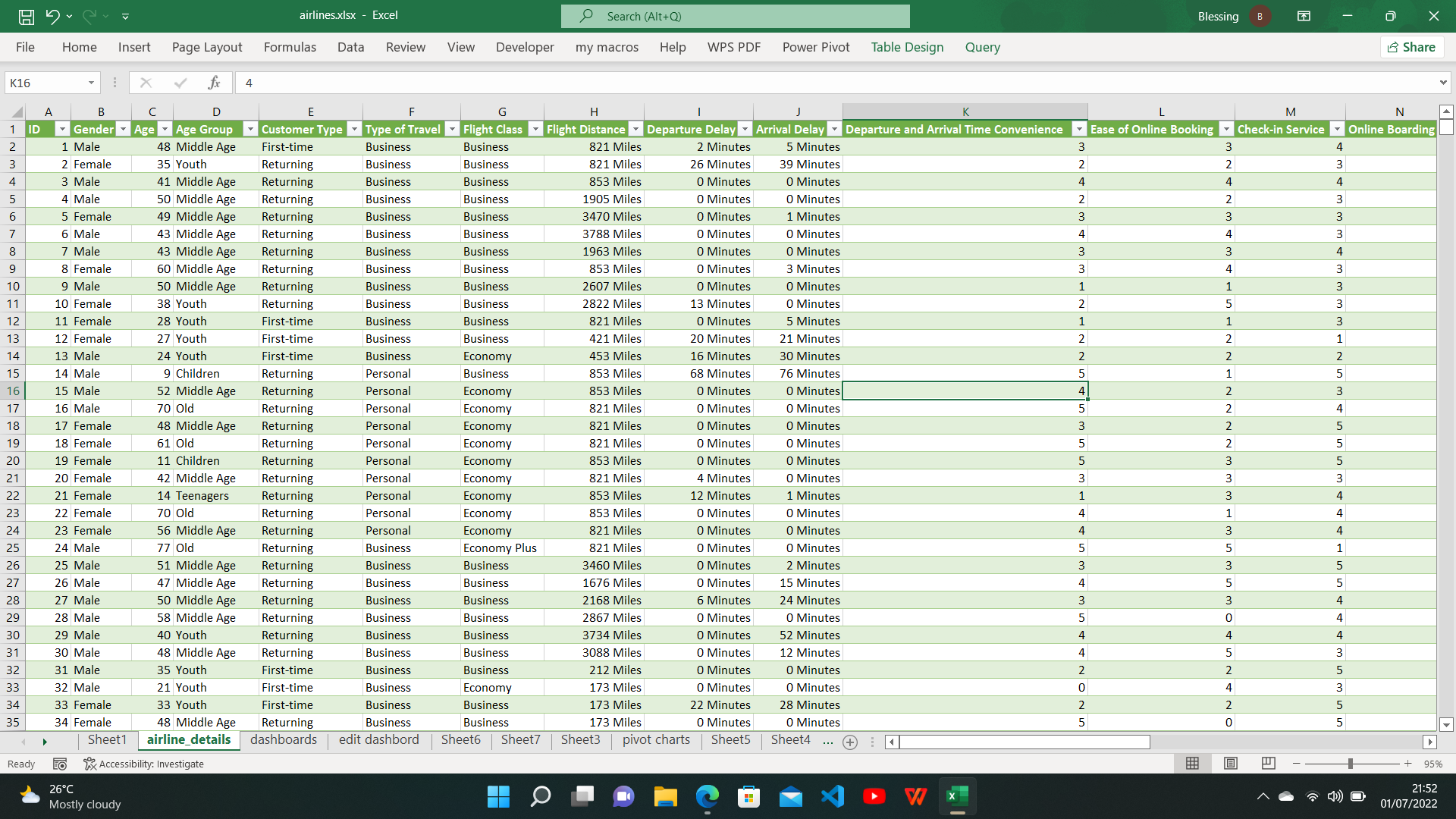Viewport: 1456px width, 819px height.
Task: Click the zoom out minus button
Action: 1297,764
